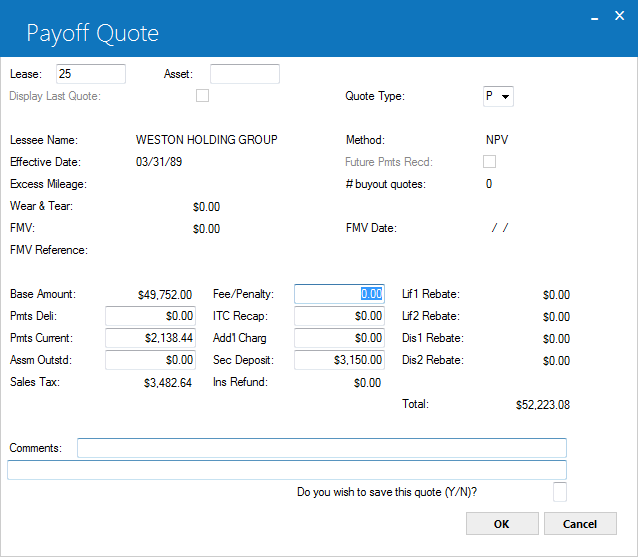The width and height of the screenshot is (638, 557).
Task: Click the Lif2 Rebate value
Action: click(556, 317)
